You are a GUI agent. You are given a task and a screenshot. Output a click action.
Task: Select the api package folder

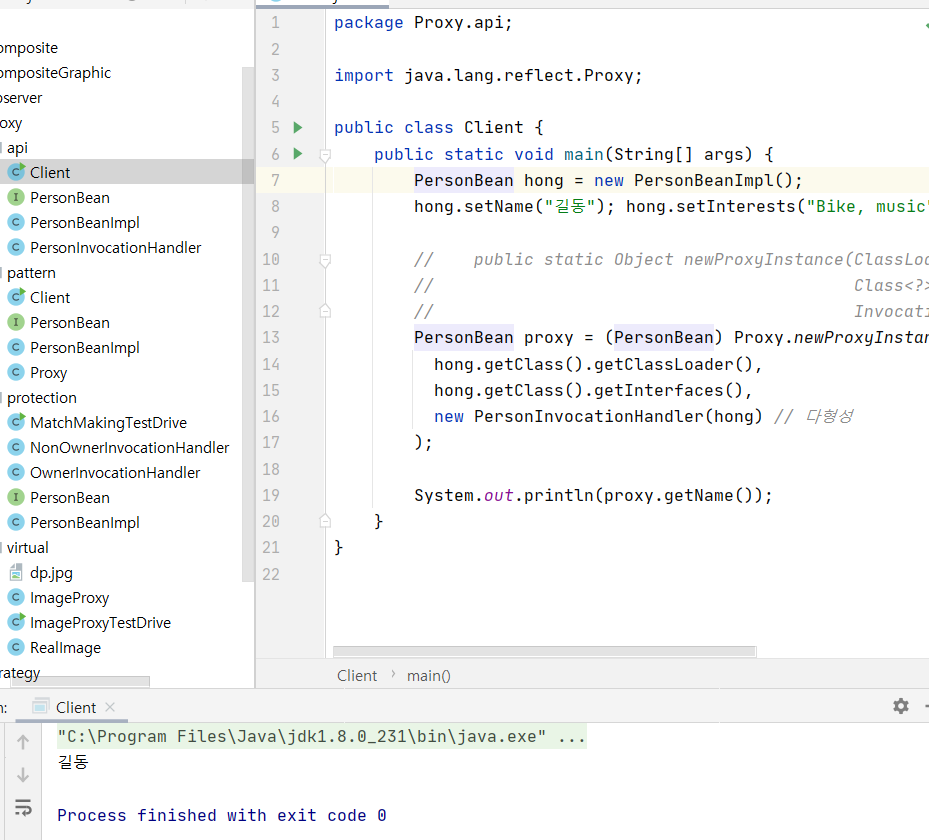point(17,148)
